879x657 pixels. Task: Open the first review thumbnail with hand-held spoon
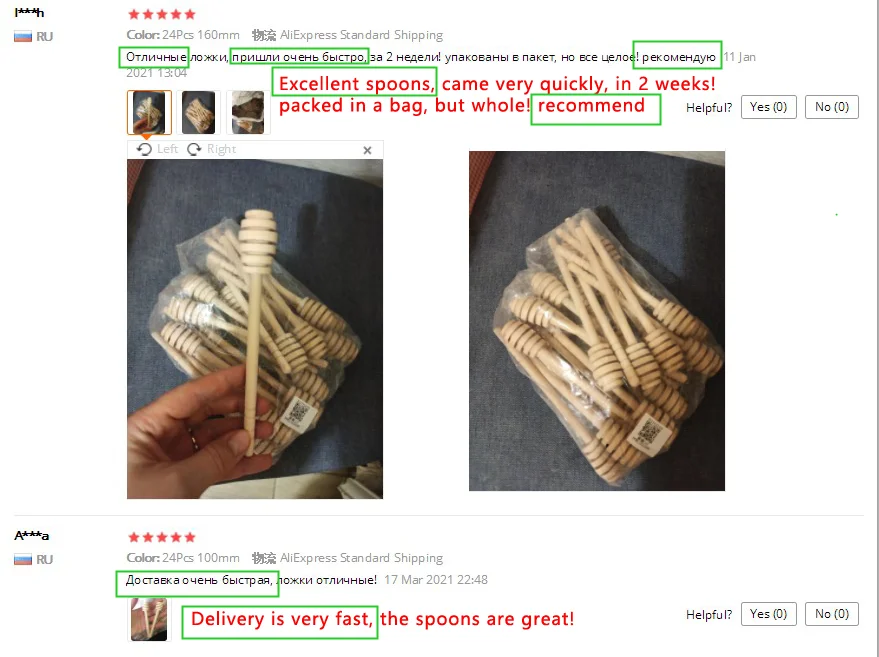(x=149, y=112)
